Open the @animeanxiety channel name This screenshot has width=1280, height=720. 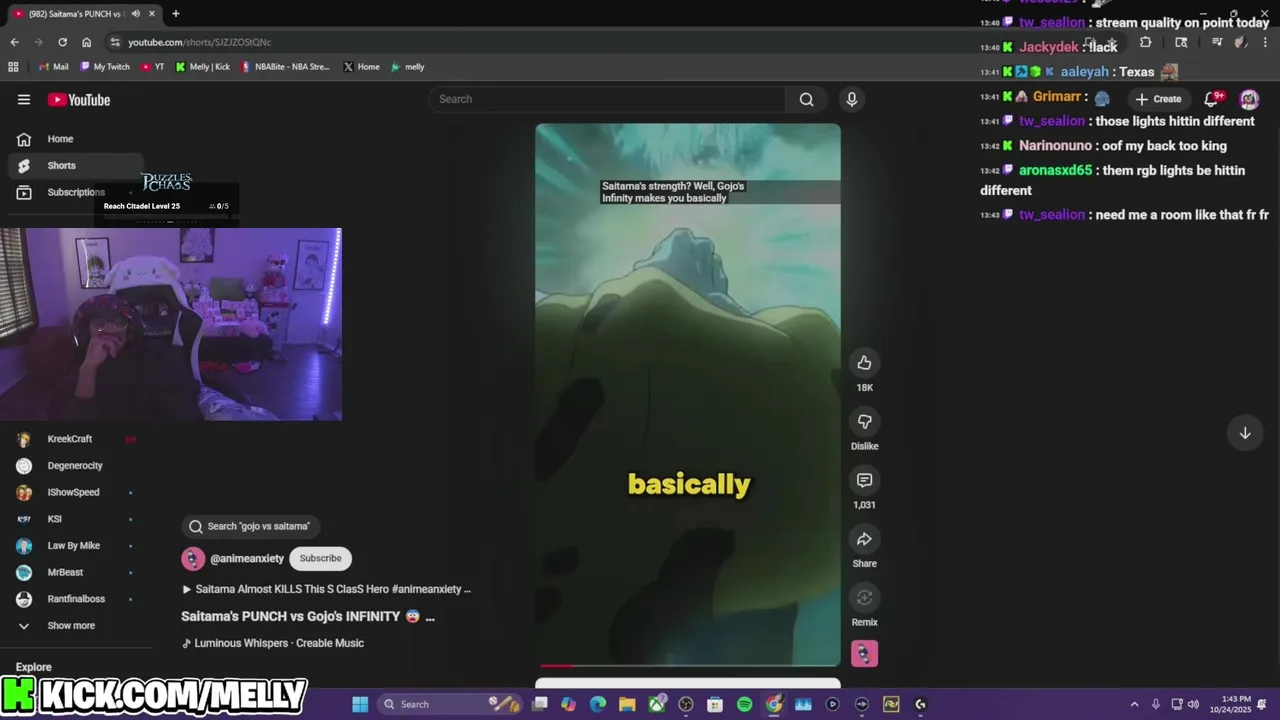point(247,559)
